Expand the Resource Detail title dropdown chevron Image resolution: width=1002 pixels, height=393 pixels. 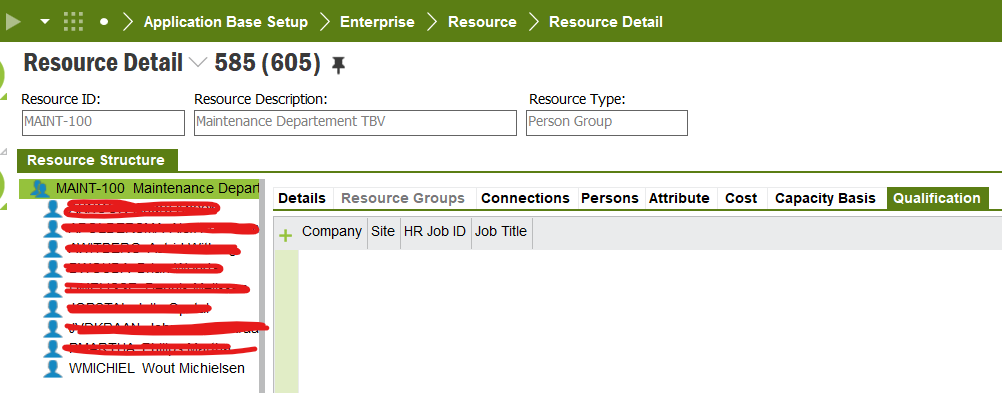[x=199, y=63]
